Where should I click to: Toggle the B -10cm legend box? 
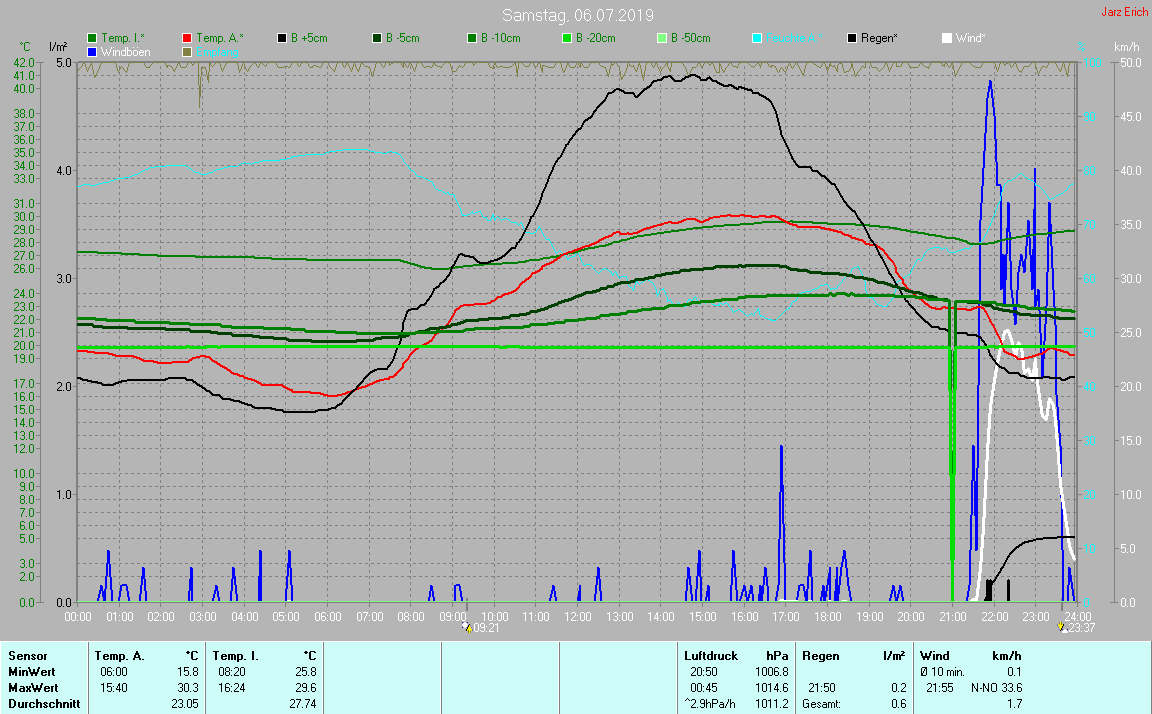click(x=472, y=38)
